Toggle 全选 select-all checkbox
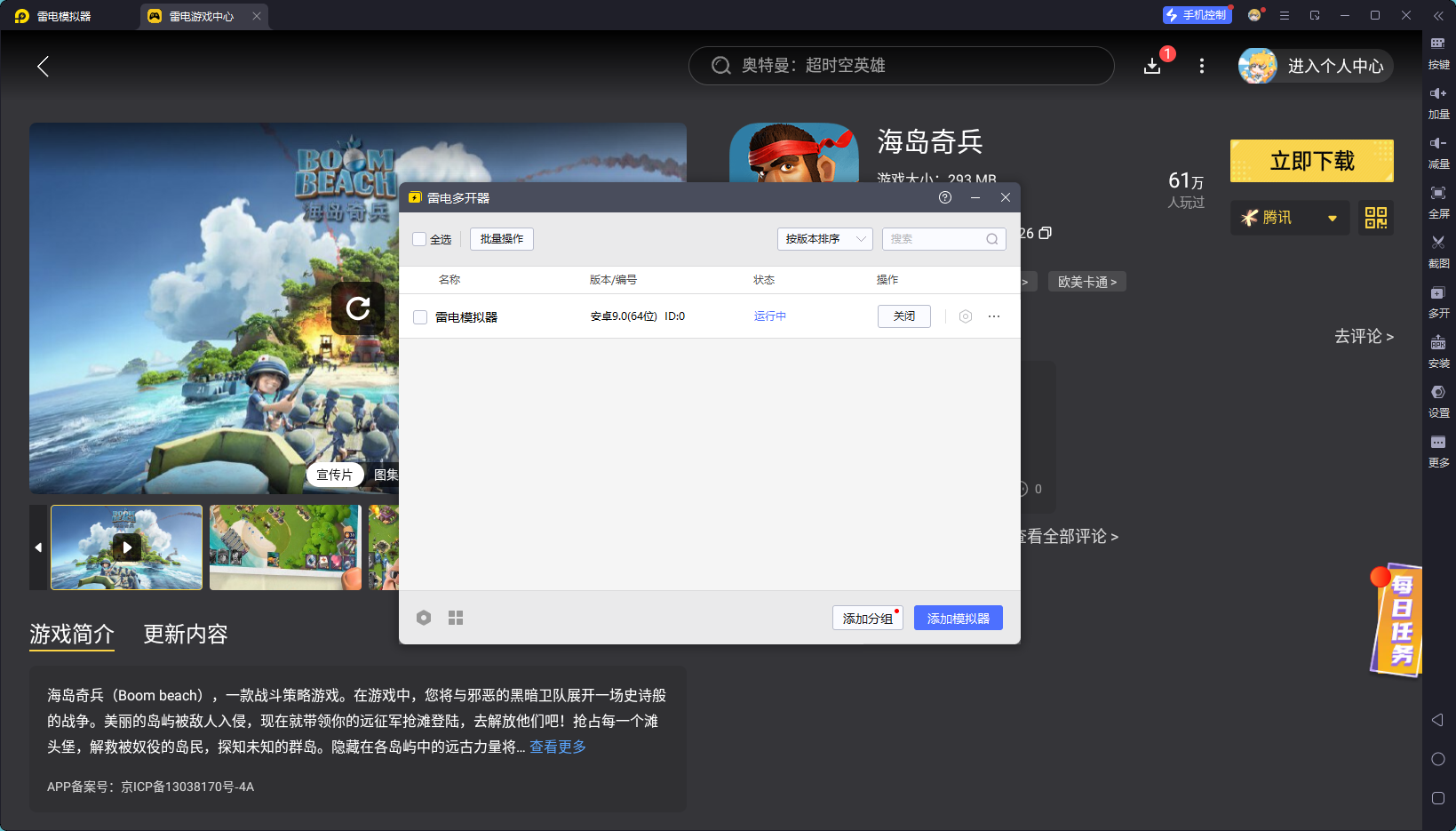This screenshot has width=1456, height=831. coord(419,239)
